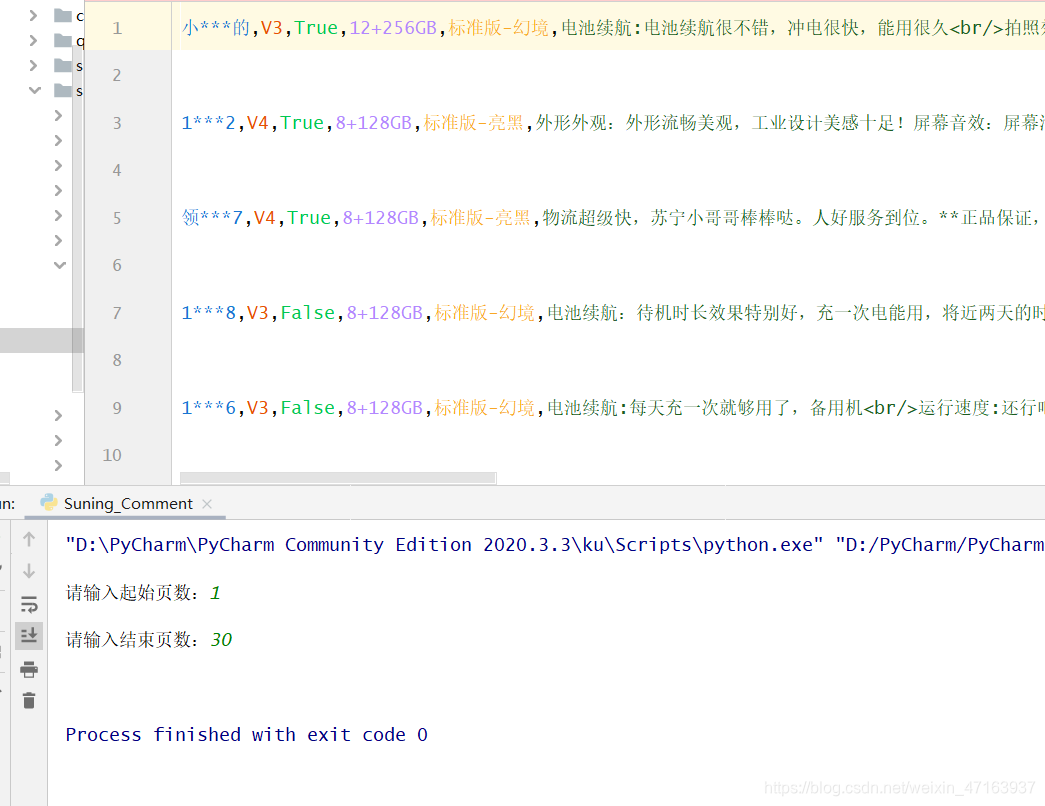The height and width of the screenshot is (806, 1045).
Task: Collapse the expanded nested tree node
Action: (60, 265)
